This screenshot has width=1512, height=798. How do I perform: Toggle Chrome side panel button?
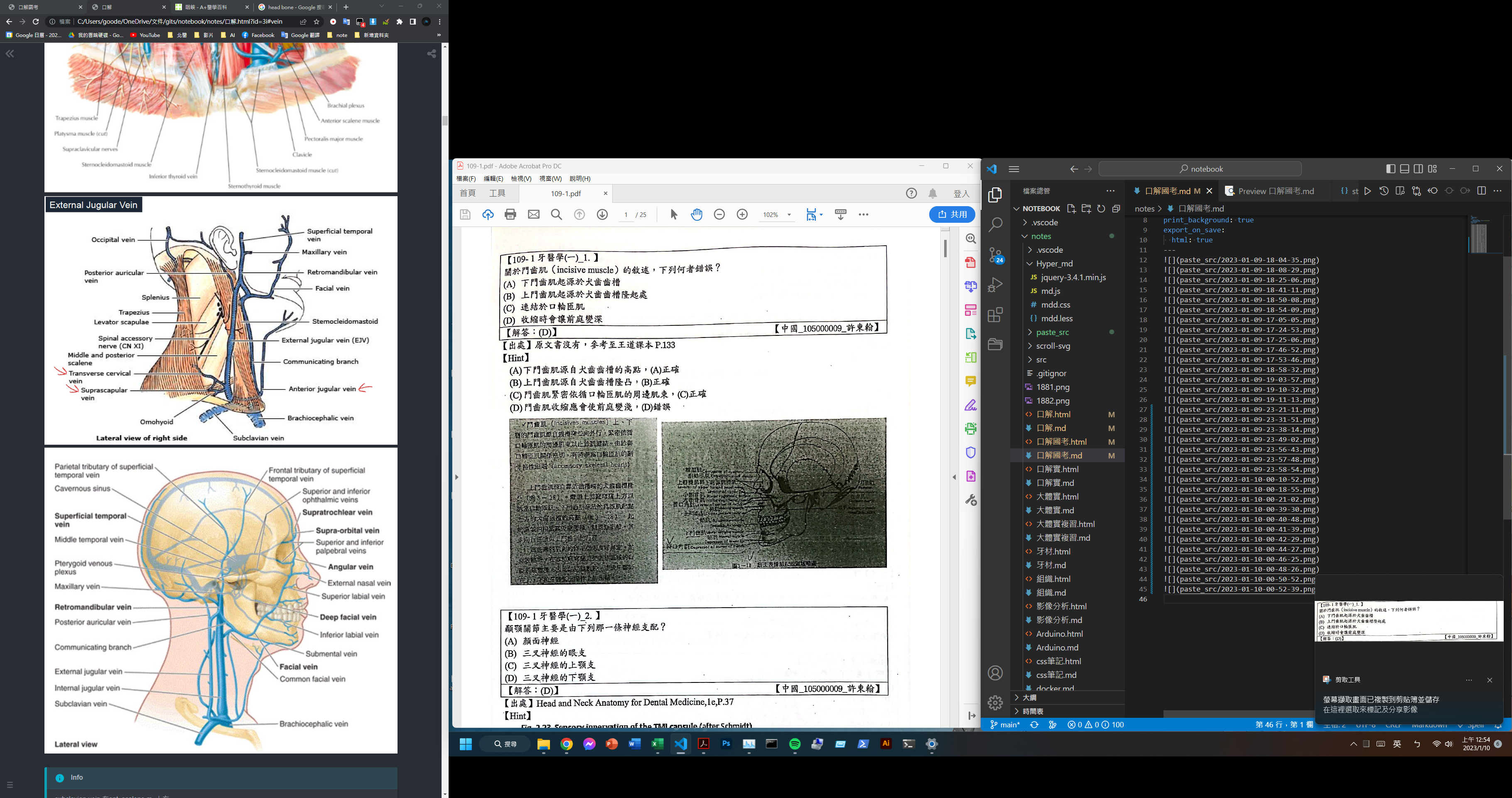coord(412,22)
